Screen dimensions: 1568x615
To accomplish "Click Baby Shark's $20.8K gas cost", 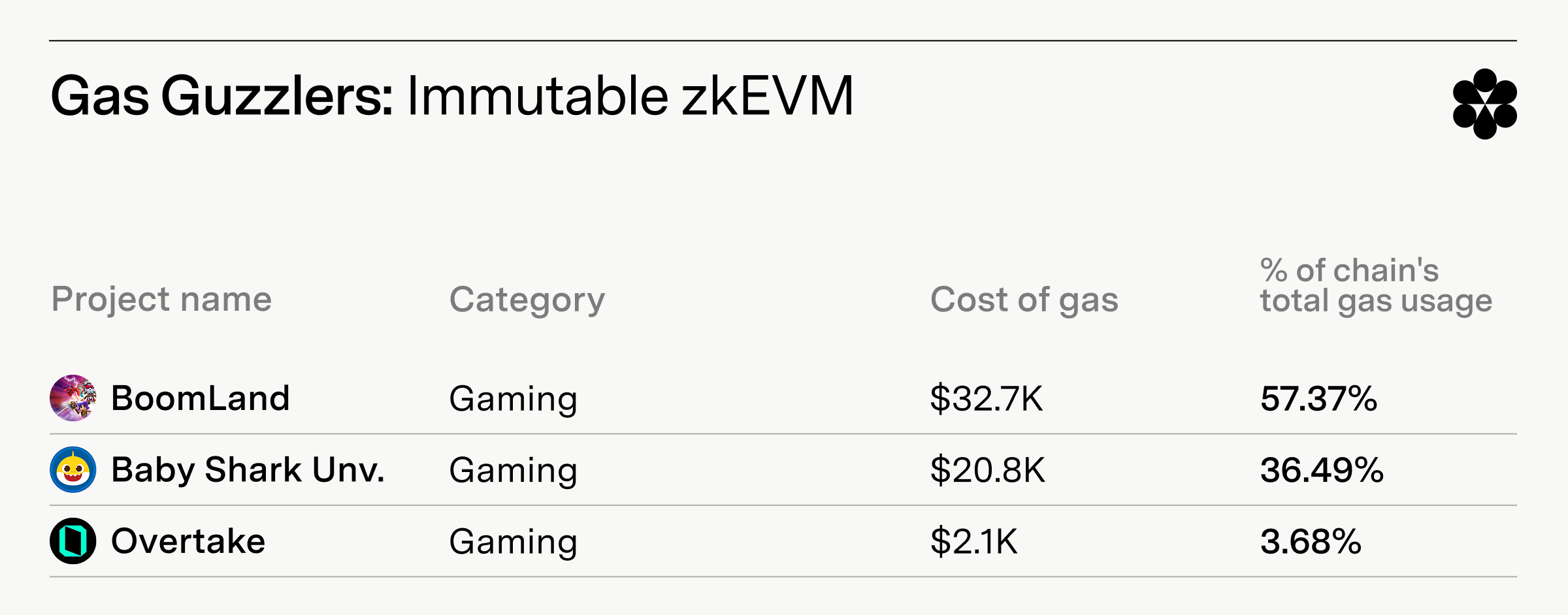I will coord(988,470).
